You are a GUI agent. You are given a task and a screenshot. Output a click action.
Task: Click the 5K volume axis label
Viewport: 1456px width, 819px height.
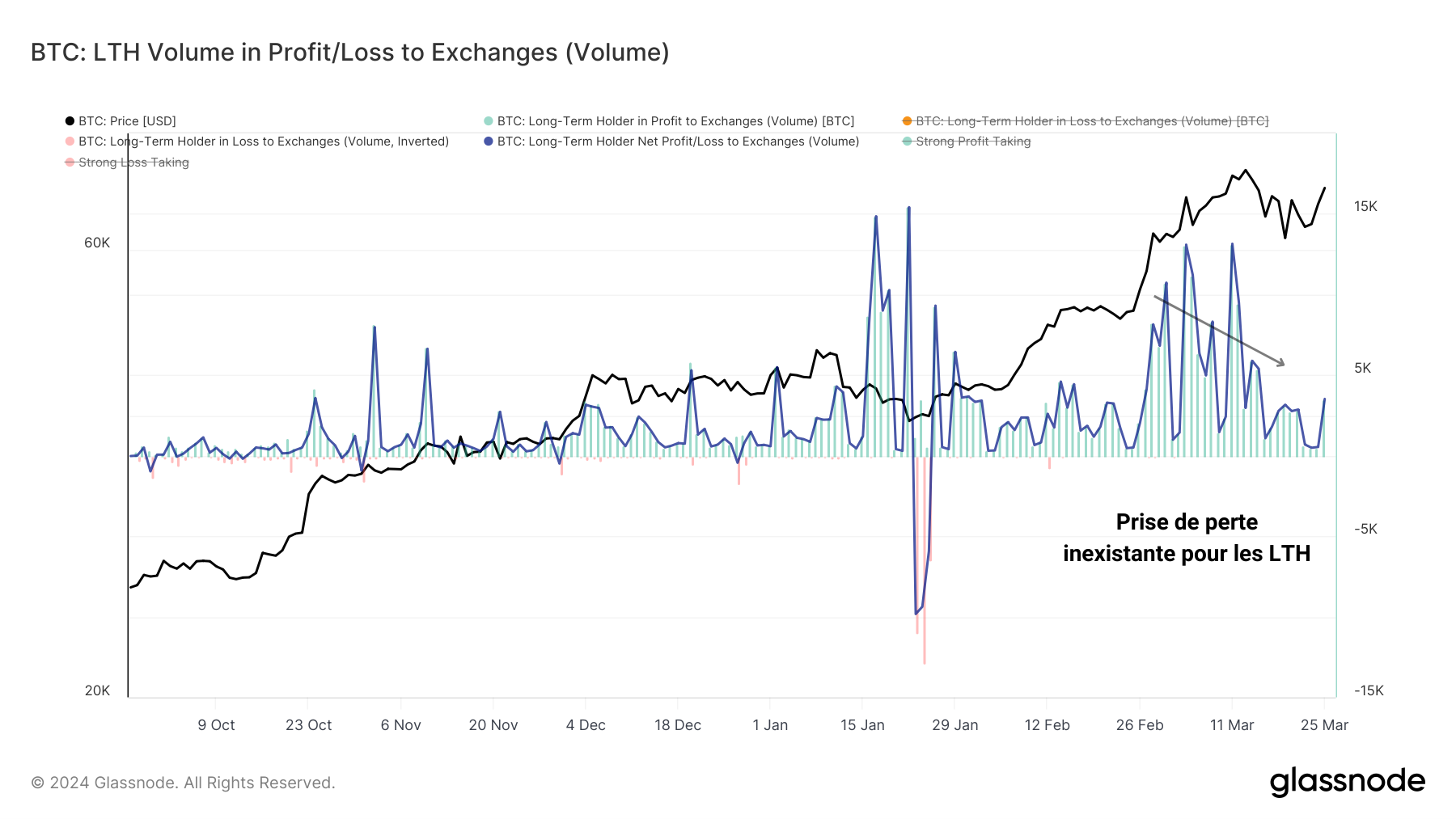(x=1363, y=368)
